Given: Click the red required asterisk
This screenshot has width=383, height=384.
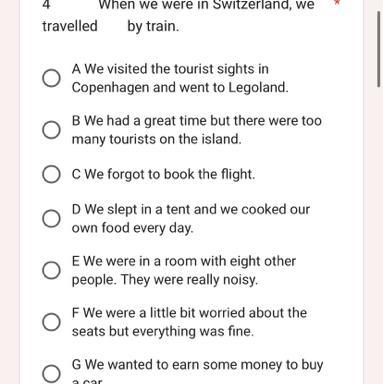Looking at the screenshot, I should (338, 3).
